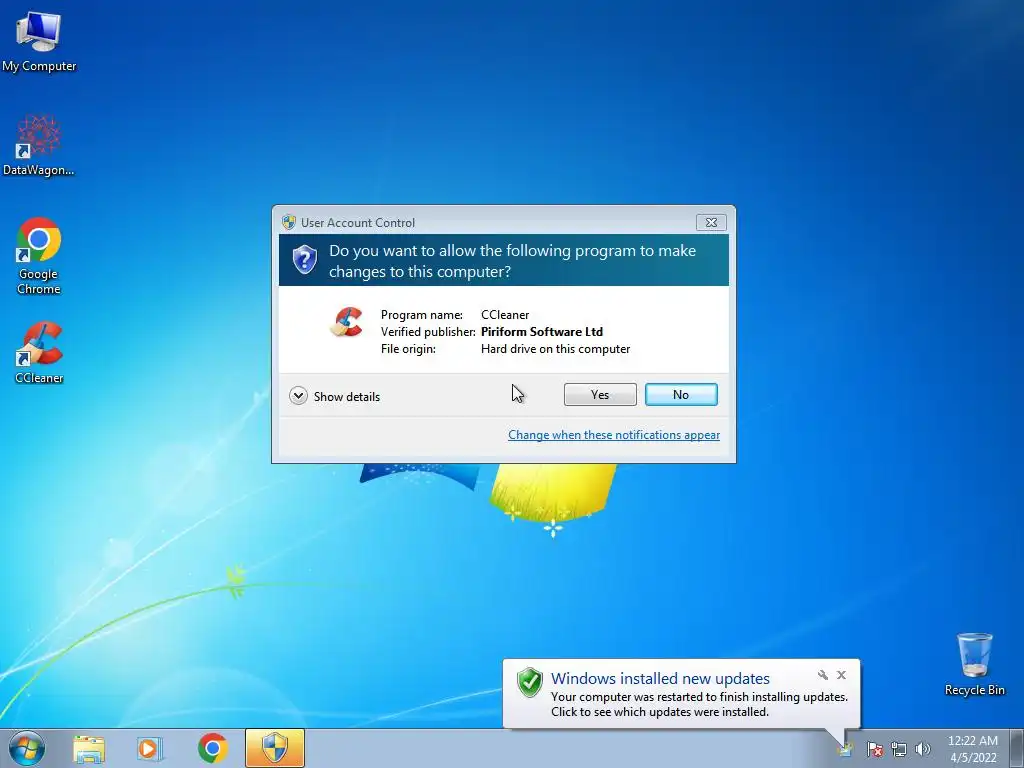The height and width of the screenshot is (768, 1024).
Task: Select the CCleaner desktop shortcut
Action: [x=39, y=353]
